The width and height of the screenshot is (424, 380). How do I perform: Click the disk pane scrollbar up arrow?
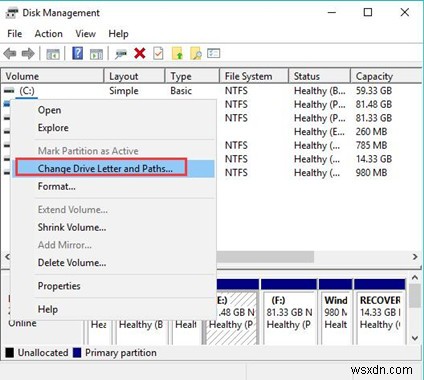pos(415,277)
